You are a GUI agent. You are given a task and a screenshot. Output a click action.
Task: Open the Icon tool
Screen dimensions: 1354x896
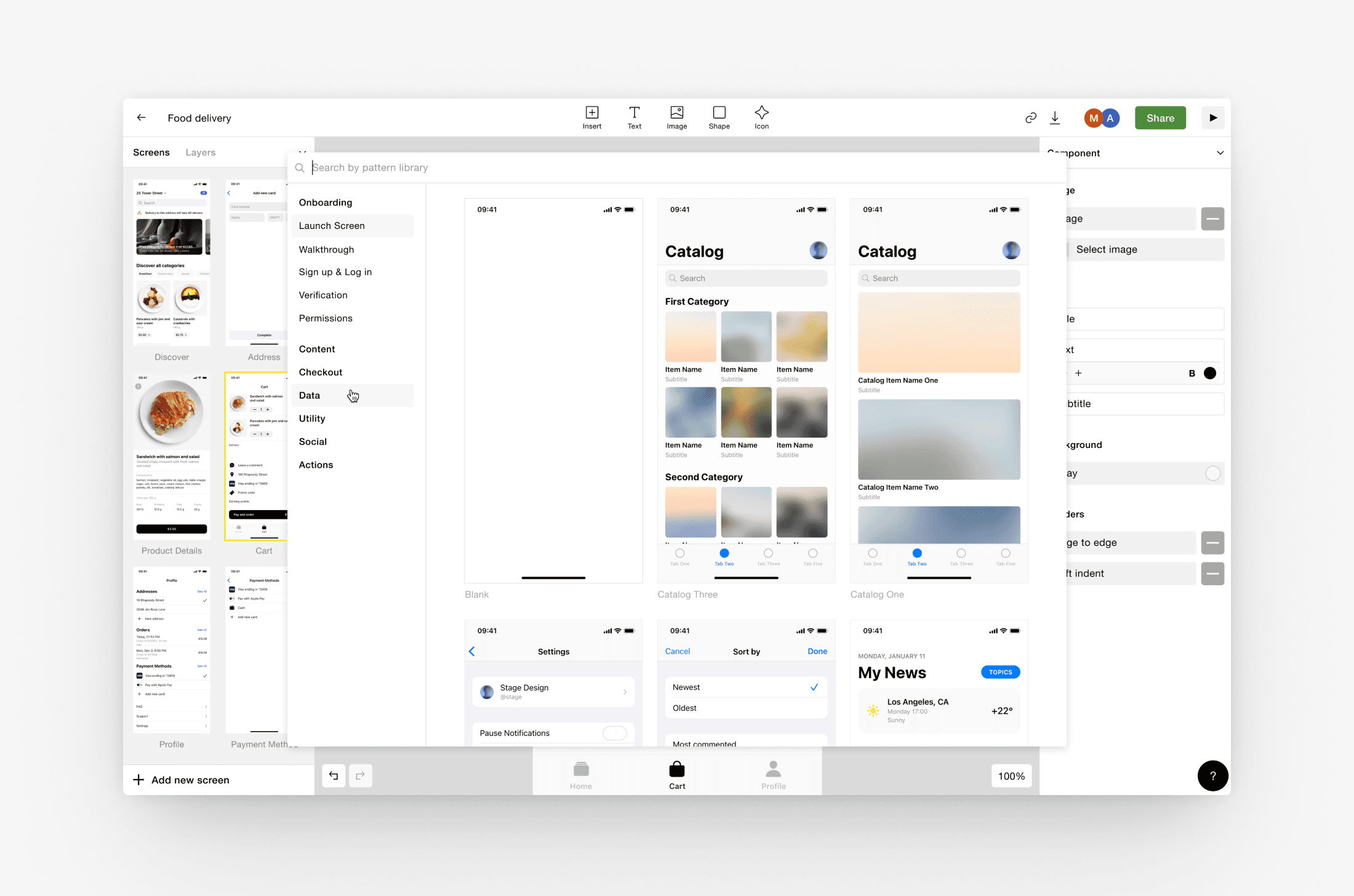(761, 118)
